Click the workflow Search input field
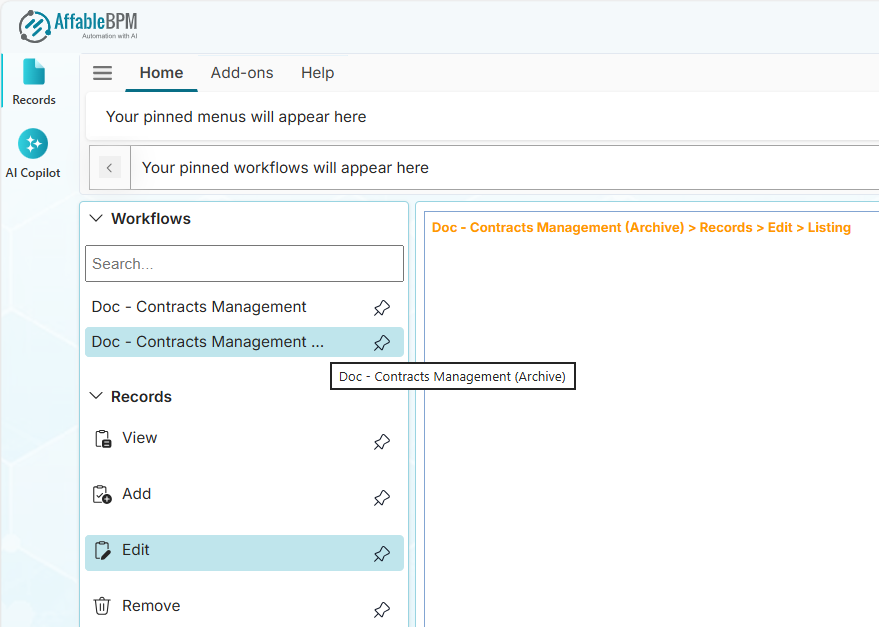The image size is (879, 627). 244,264
